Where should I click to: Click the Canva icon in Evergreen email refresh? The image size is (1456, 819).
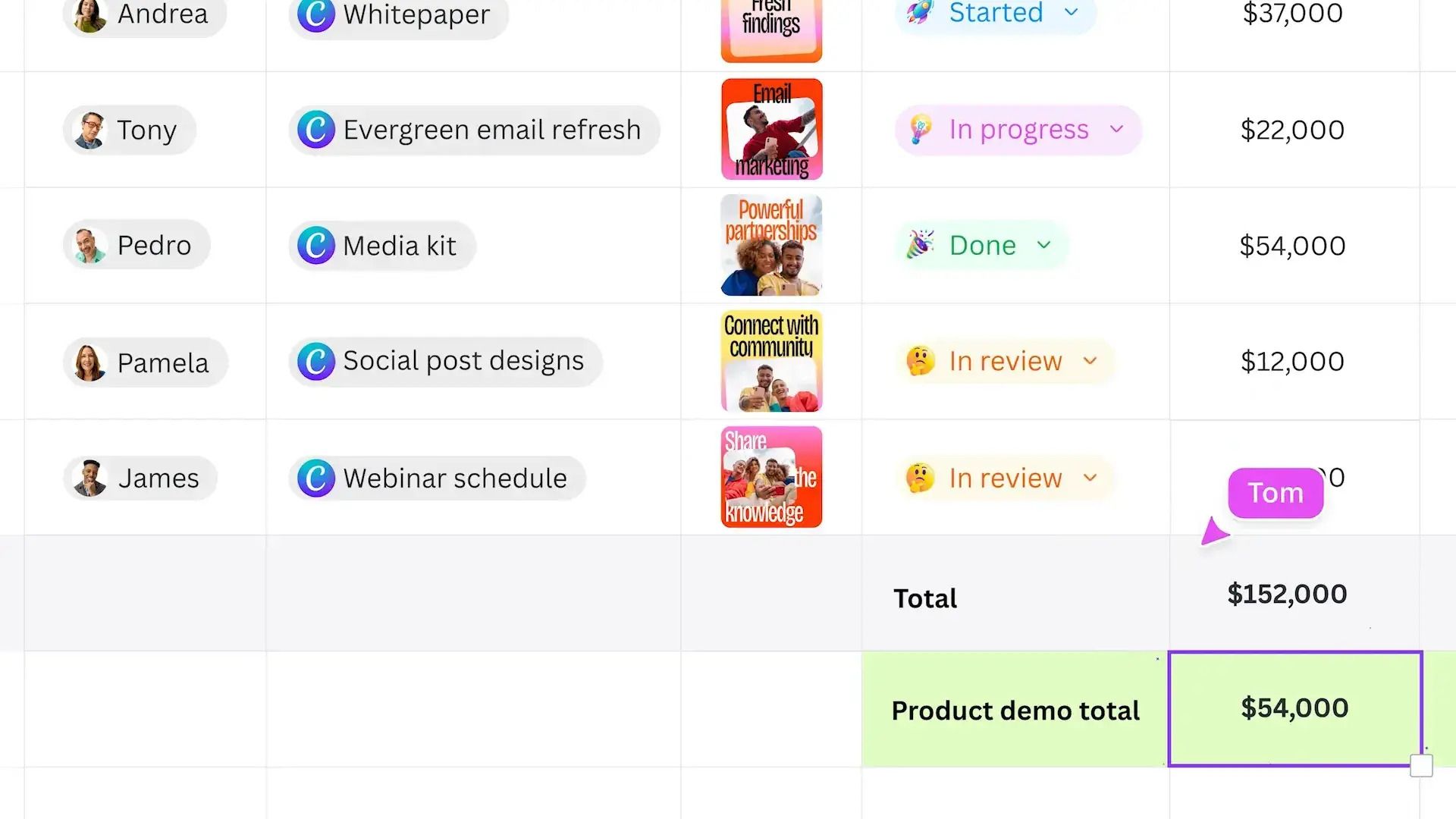(316, 130)
